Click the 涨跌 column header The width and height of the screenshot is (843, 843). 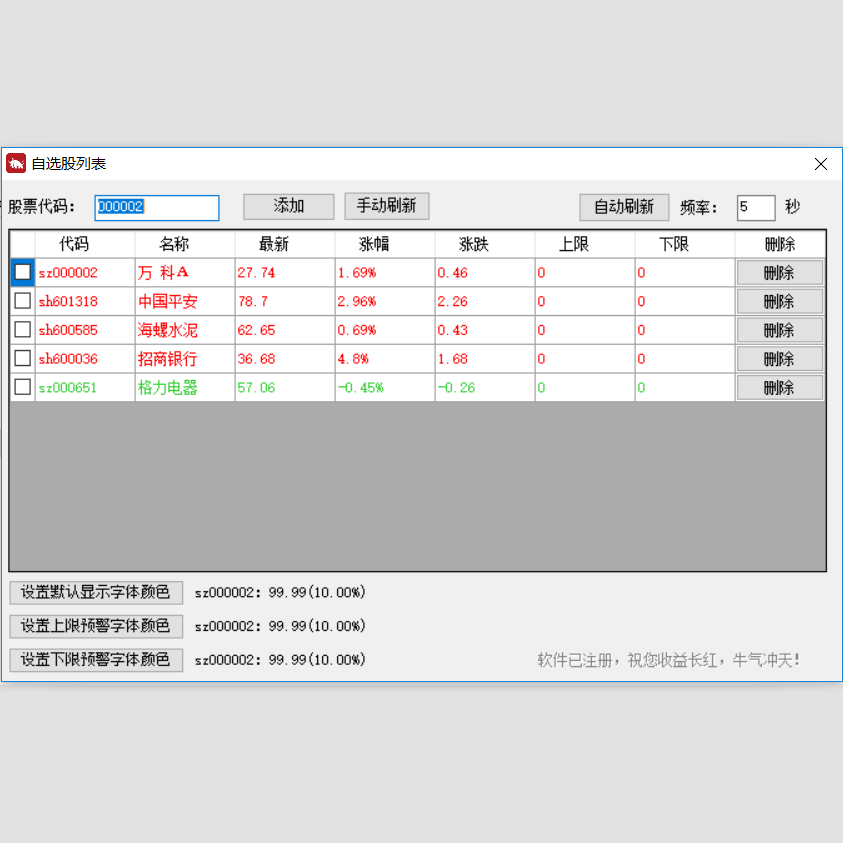tap(485, 244)
